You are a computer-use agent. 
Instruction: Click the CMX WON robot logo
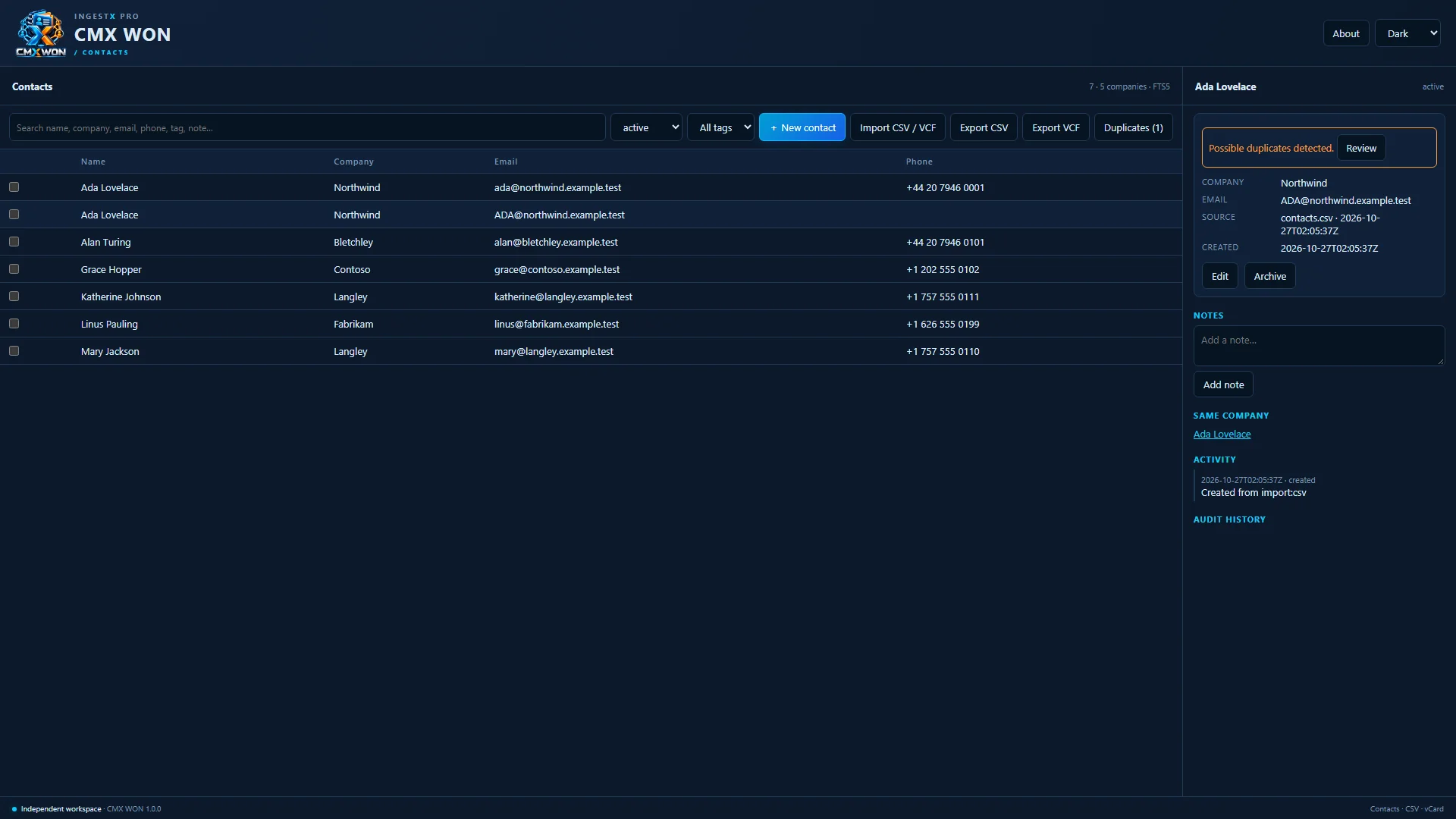coord(40,33)
